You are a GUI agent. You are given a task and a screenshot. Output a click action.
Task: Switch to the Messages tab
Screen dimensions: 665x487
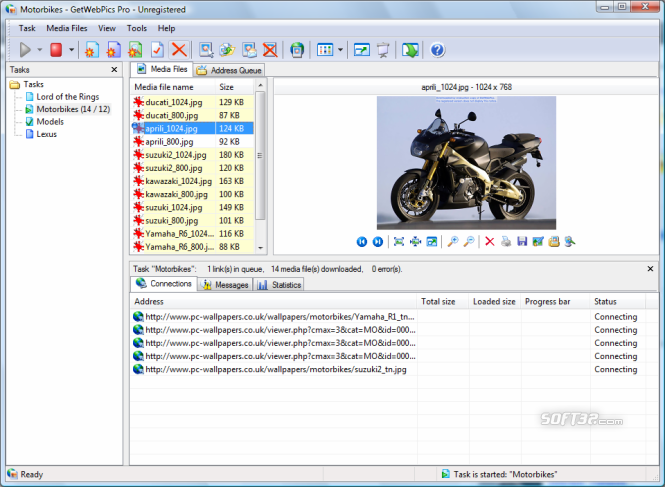pos(225,285)
